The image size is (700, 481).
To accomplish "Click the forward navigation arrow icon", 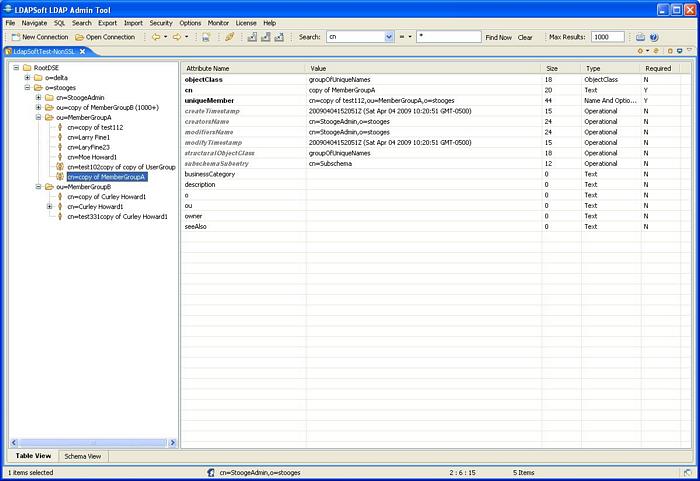I will pyautogui.click(x=176, y=37).
